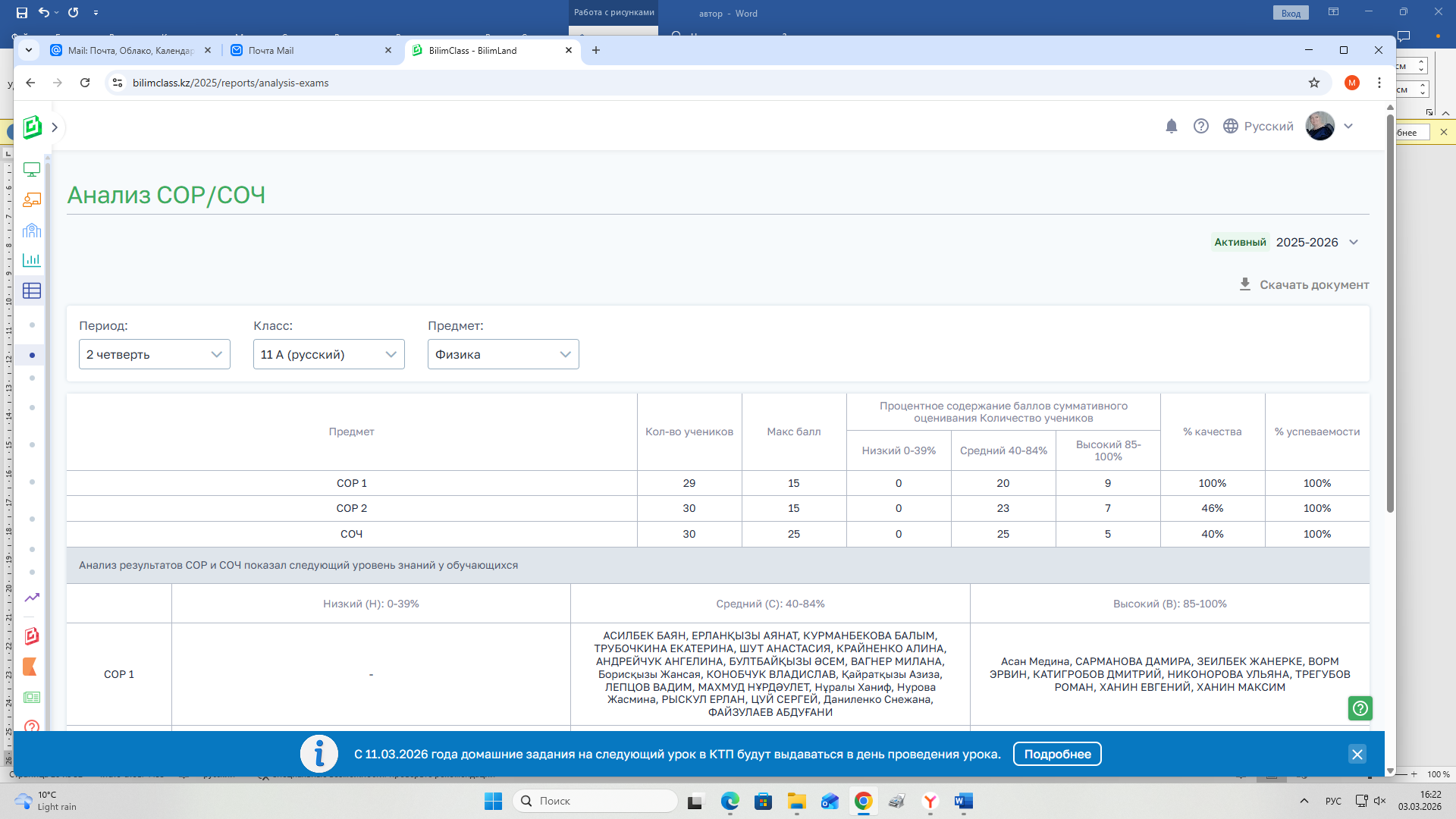Open the Класс dropdown 11 А (русский)
This screenshot has width=1456, height=819.
click(x=328, y=354)
